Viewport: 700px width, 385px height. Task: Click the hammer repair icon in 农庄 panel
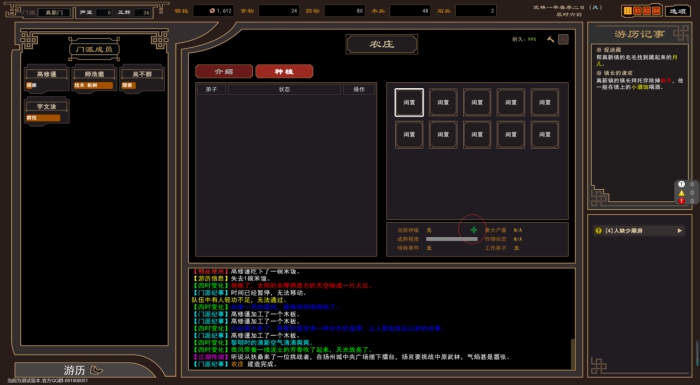(550, 39)
